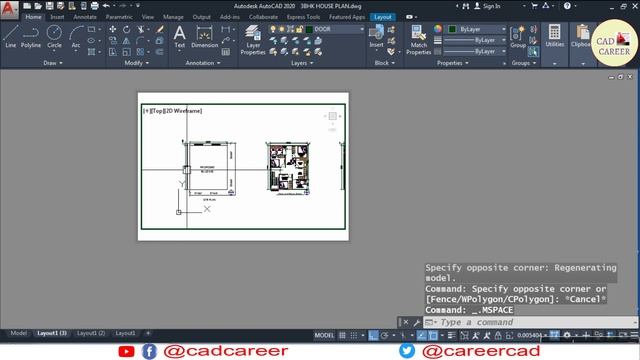Screen dimensions: 640x360
Task: Click the Save icon in quick access toolbar
Action: [x=49, y=6]
